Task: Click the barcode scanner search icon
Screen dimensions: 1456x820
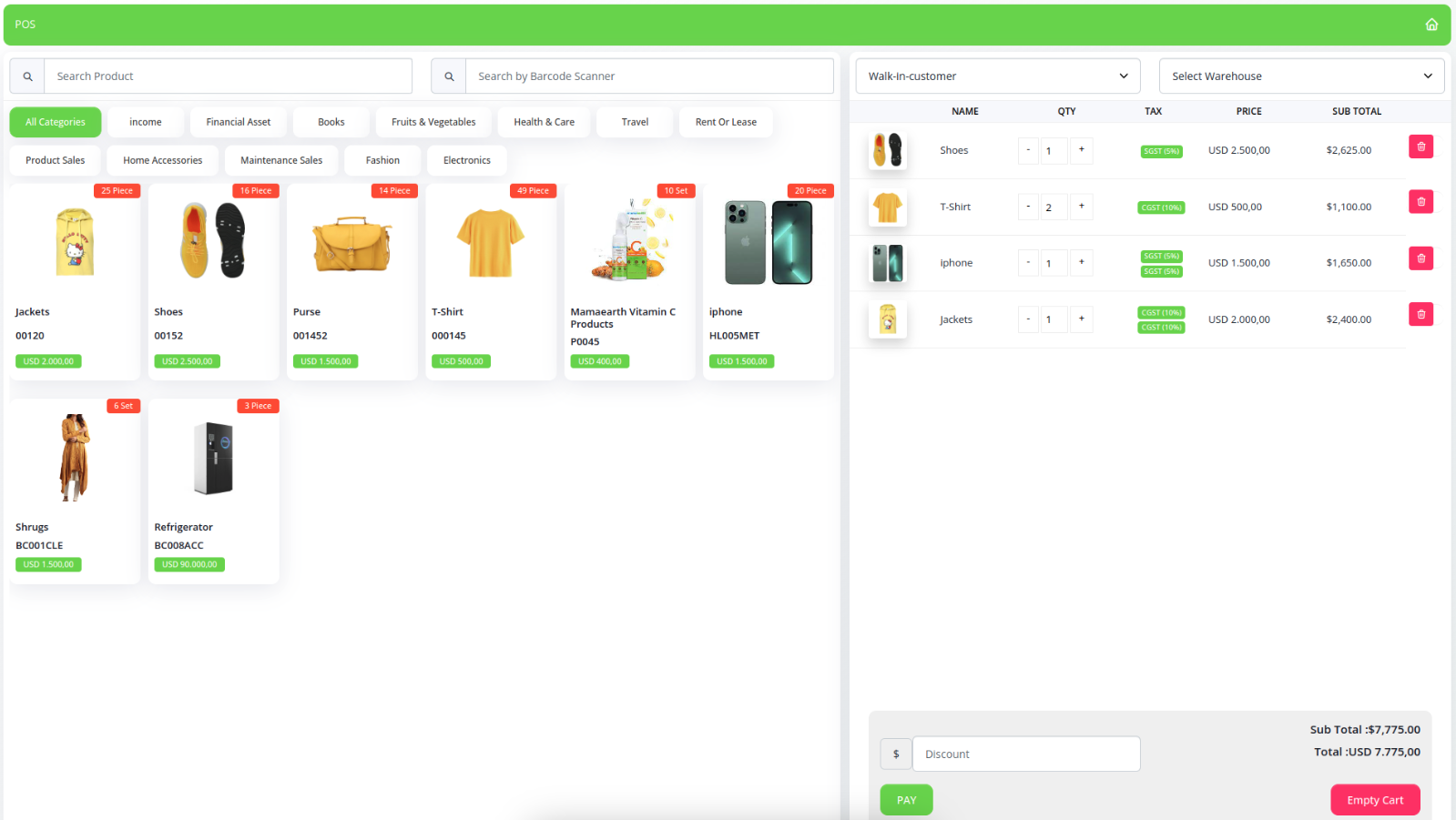Action: [449, 76]
